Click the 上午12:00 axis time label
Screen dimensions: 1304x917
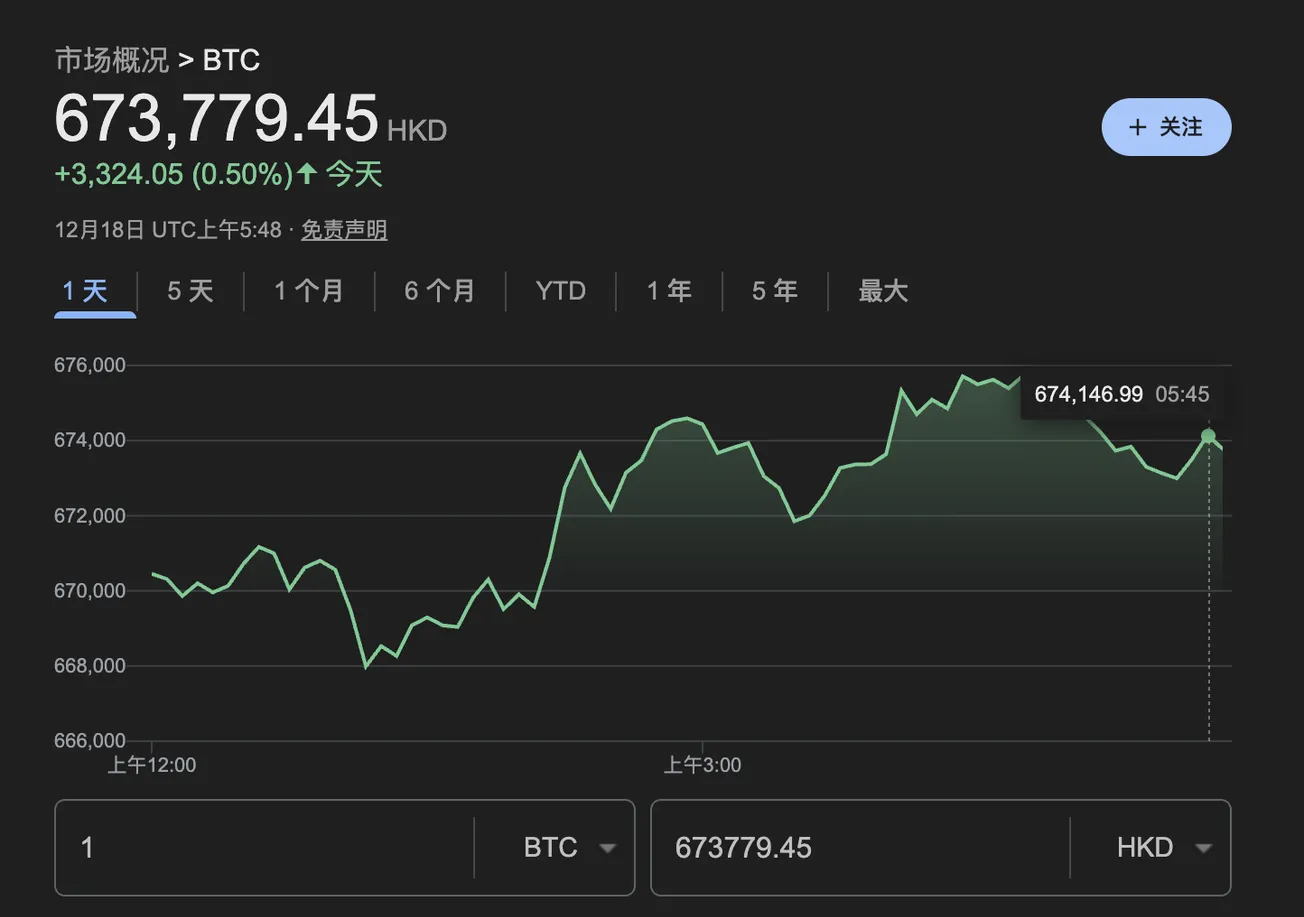152,766
